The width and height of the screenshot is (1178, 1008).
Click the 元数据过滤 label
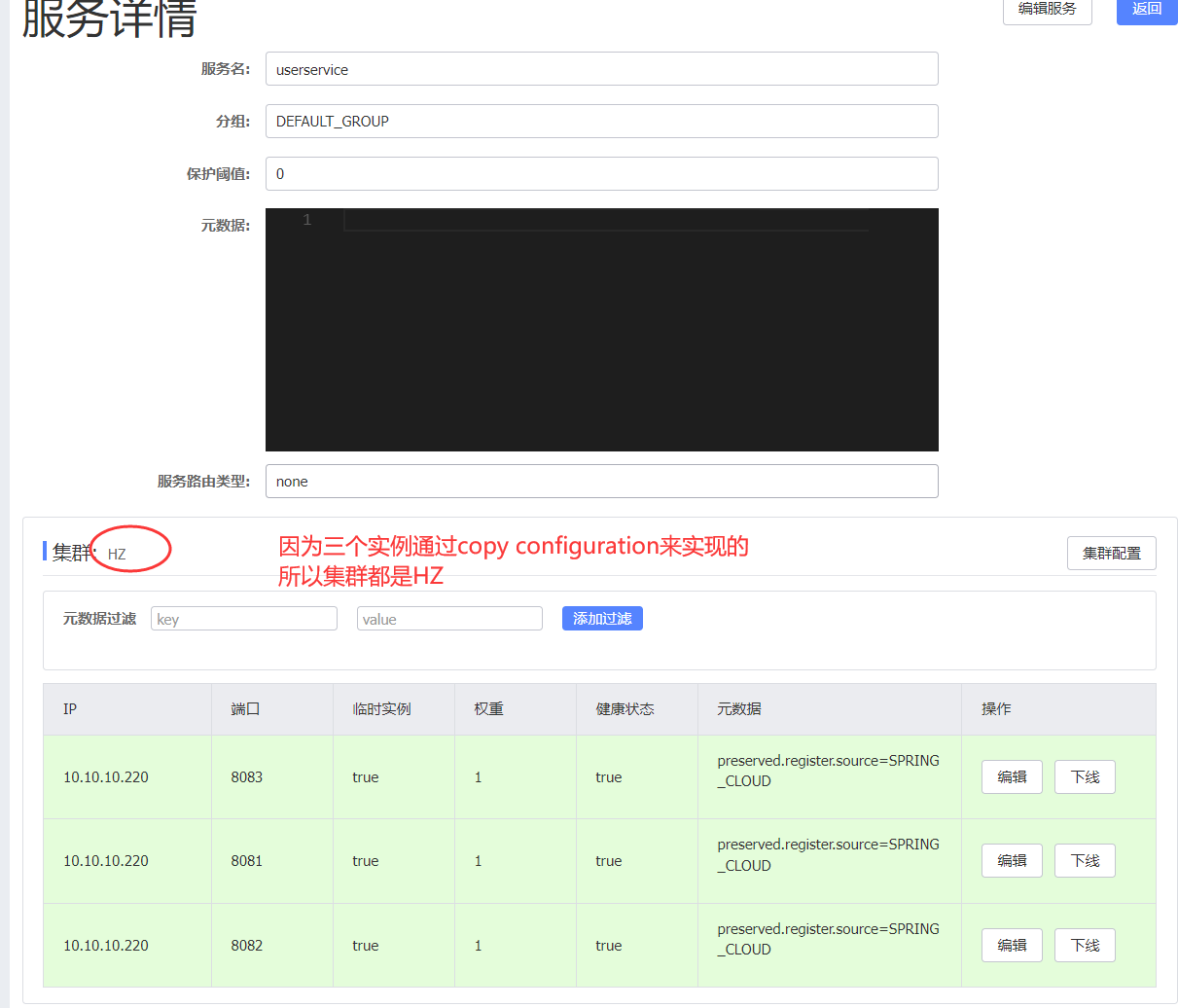99,619
